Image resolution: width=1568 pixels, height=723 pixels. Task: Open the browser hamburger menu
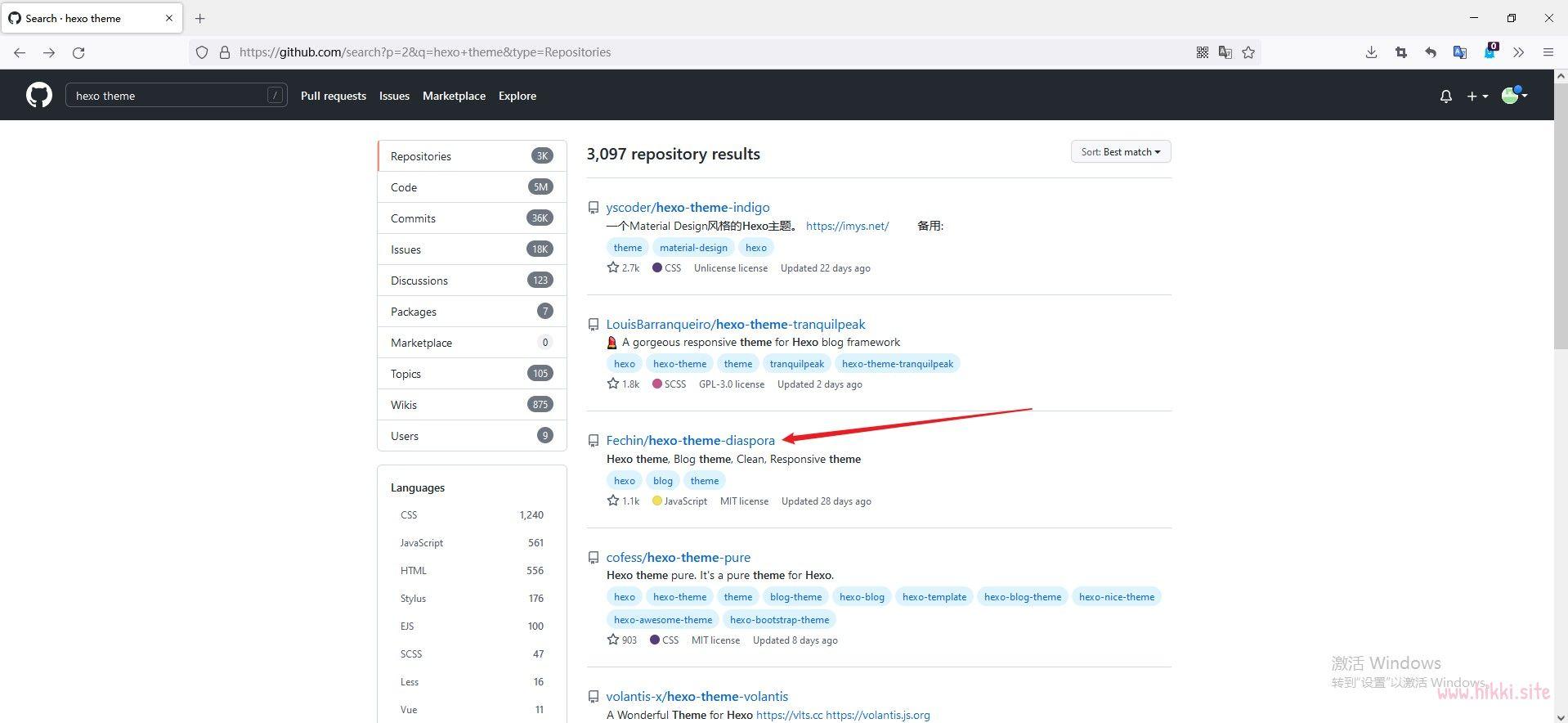pyautogui.click(x=1548, y=52)
